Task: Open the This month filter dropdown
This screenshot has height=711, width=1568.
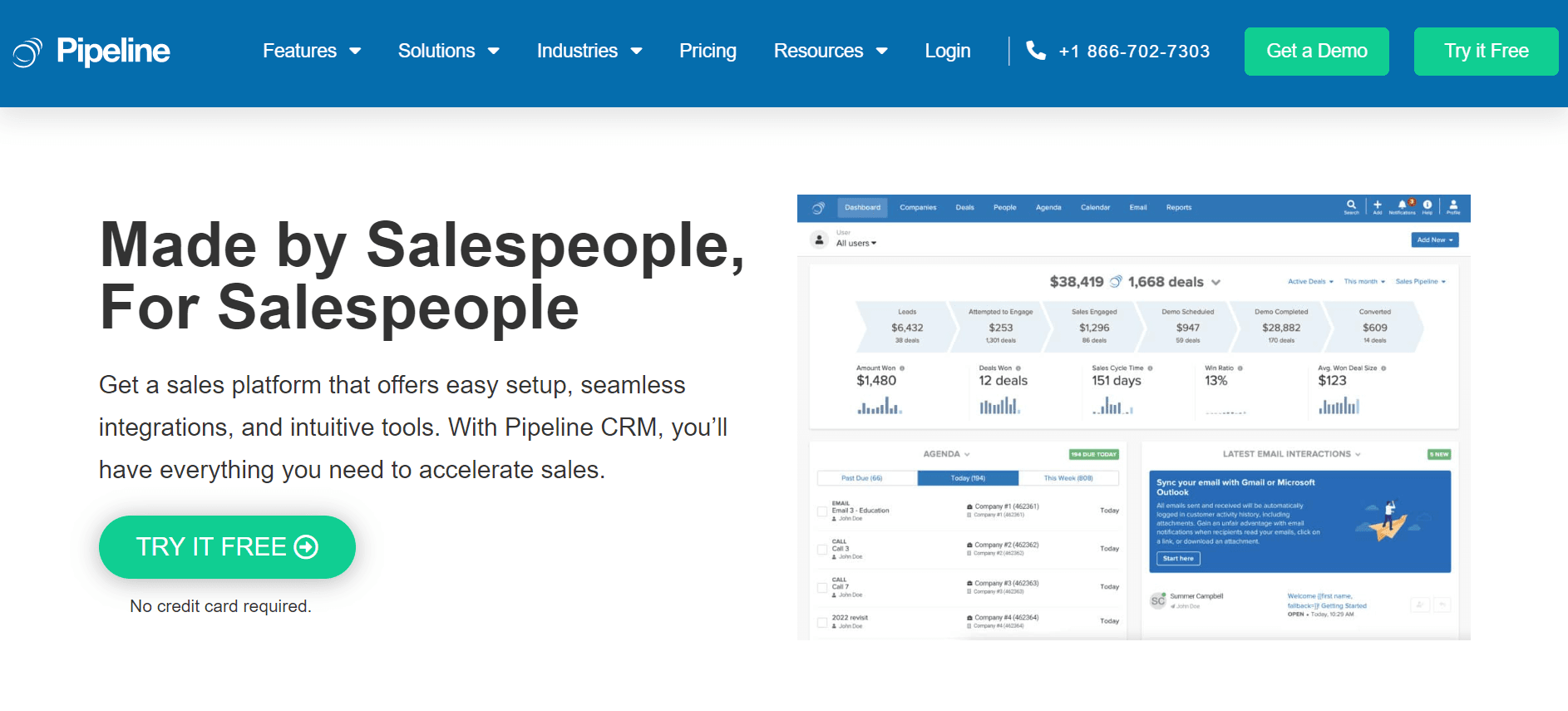Action: 1364,282
